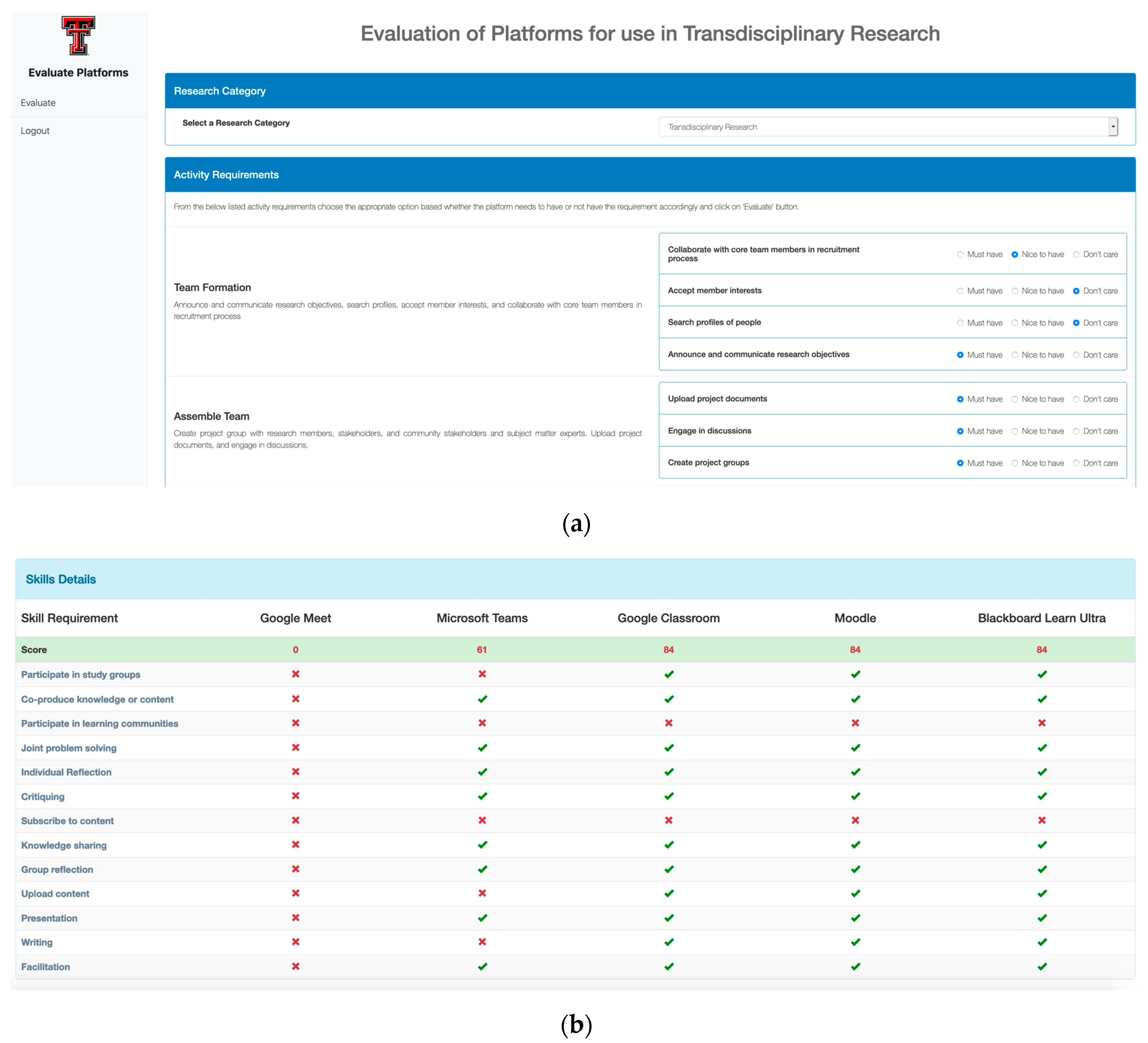Screen dimensions: 1148x1043
Task: Click Google Meet's red X for Writing
Action: click(296, 942)
